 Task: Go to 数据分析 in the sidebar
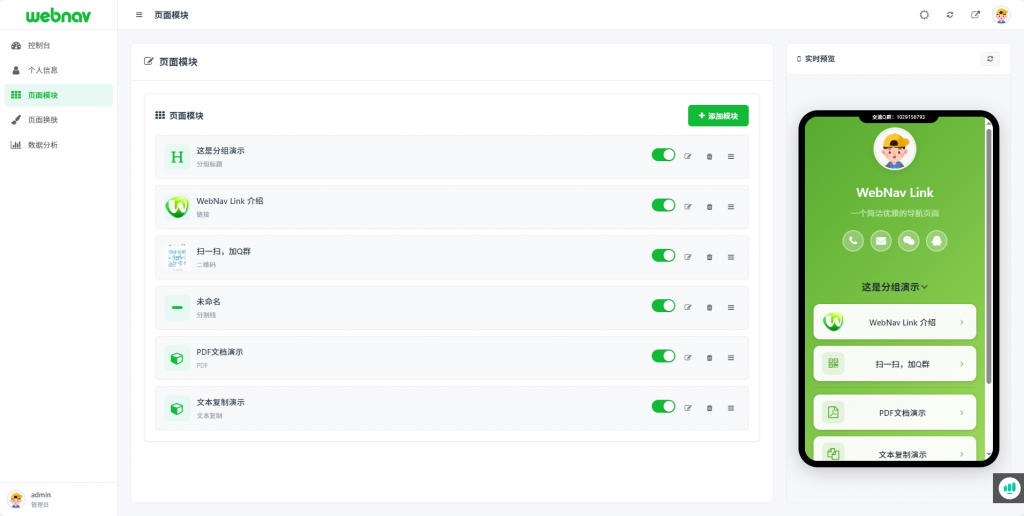point(42,145)
